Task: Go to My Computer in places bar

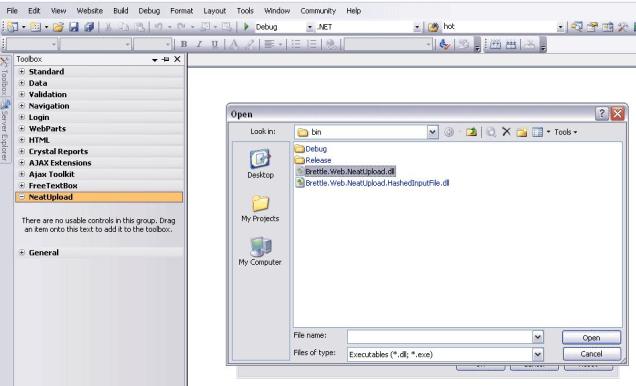Action: tap(260, 251)
